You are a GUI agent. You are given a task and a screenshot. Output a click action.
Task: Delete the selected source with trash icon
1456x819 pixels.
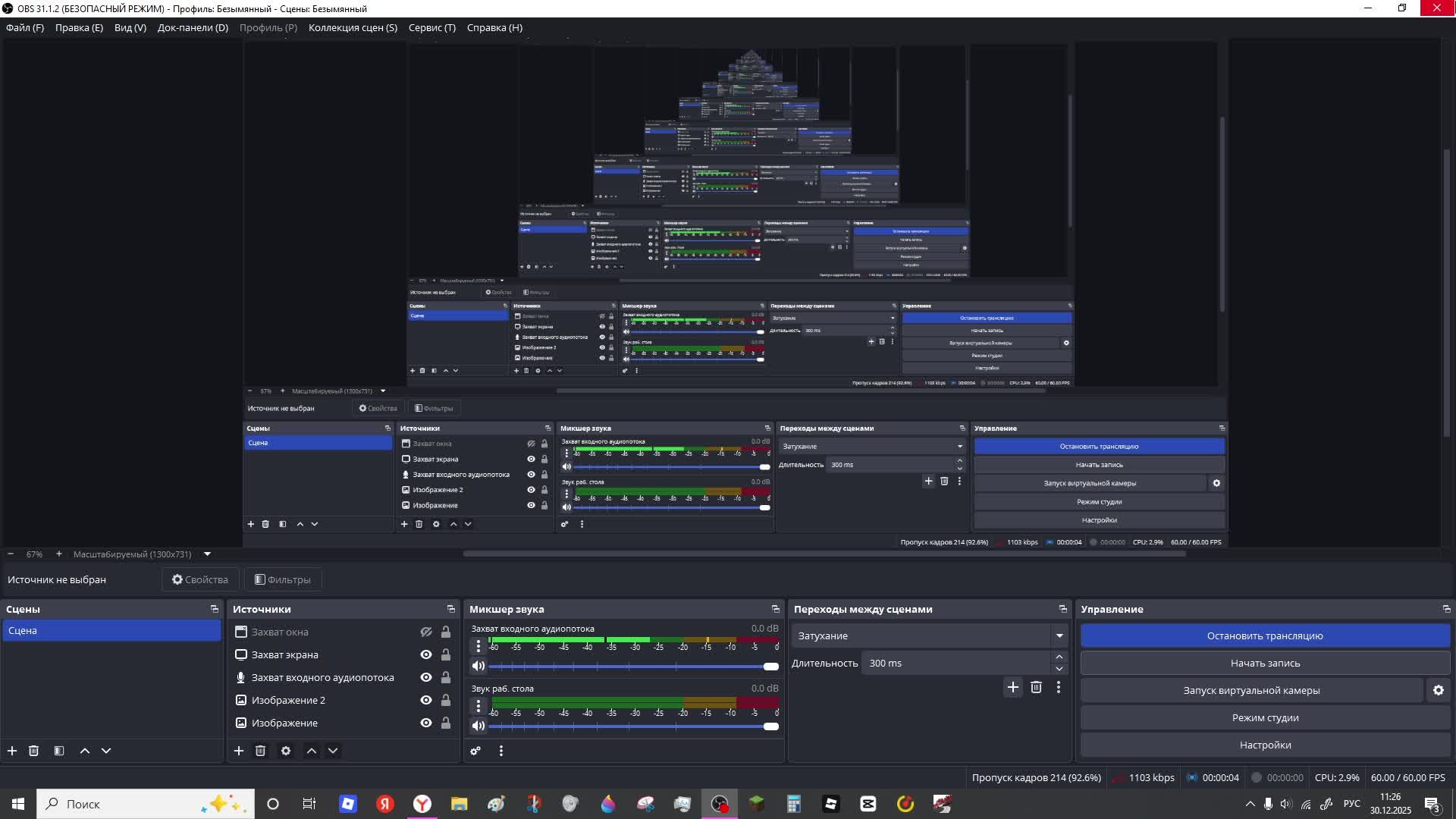(x=260, y=751)
